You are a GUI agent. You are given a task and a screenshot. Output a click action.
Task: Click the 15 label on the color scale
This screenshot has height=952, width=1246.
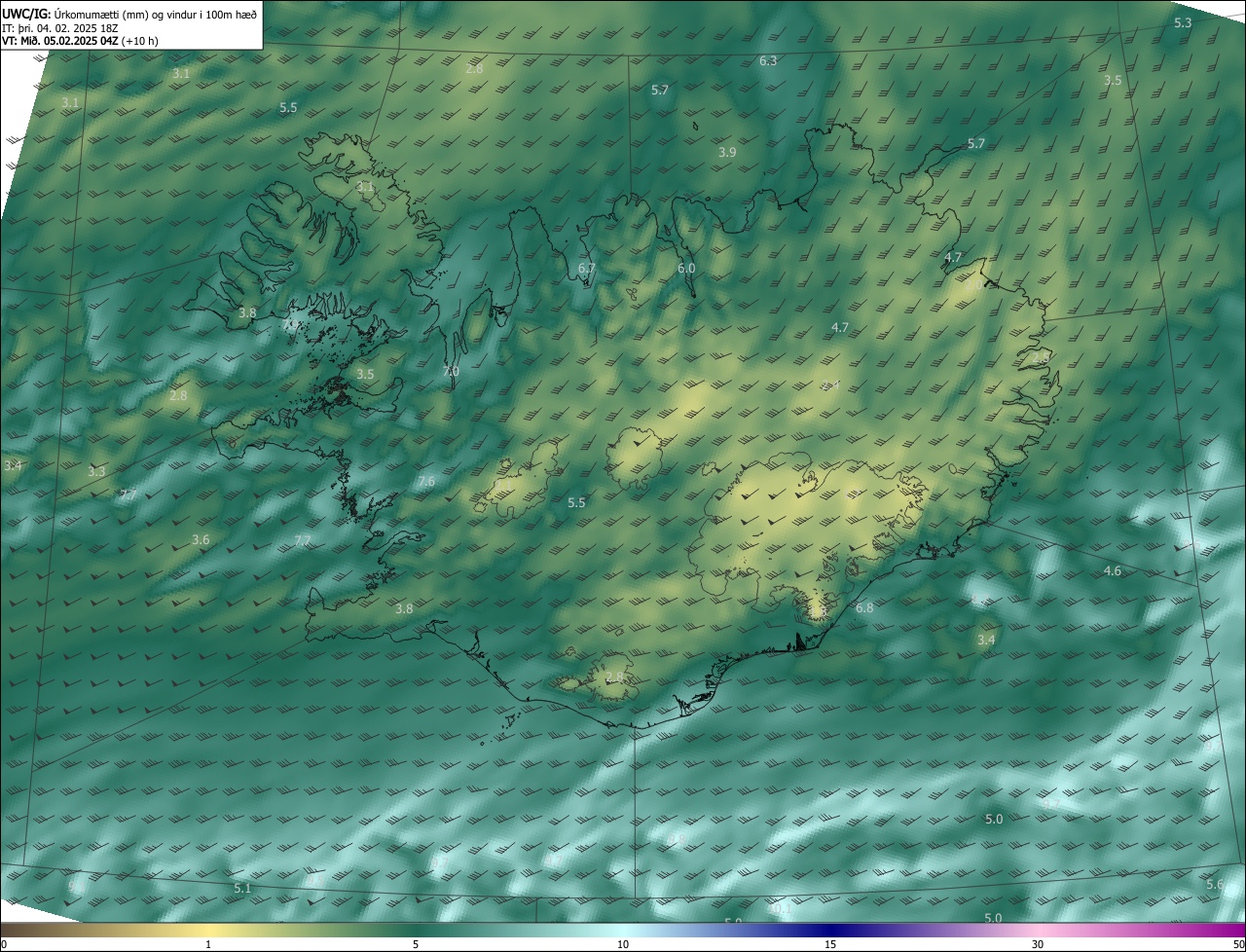click(830, 944)
